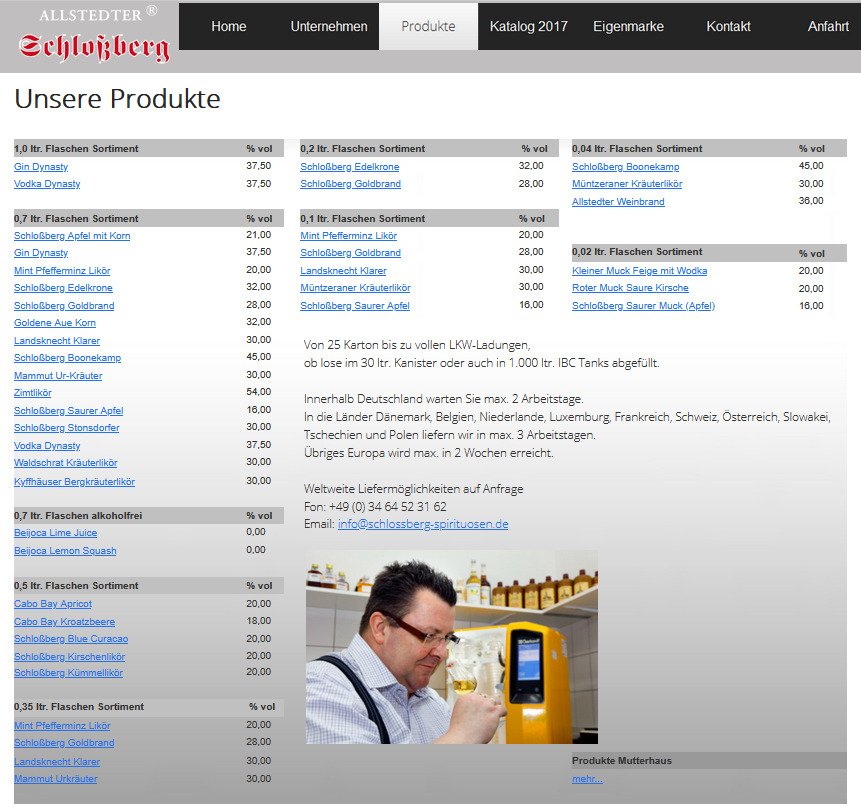The width and height of the screenshot is (861, 807).
Task: Click the 54,00 value beside Zimtlikör
Action: click(x=259, y=392)
